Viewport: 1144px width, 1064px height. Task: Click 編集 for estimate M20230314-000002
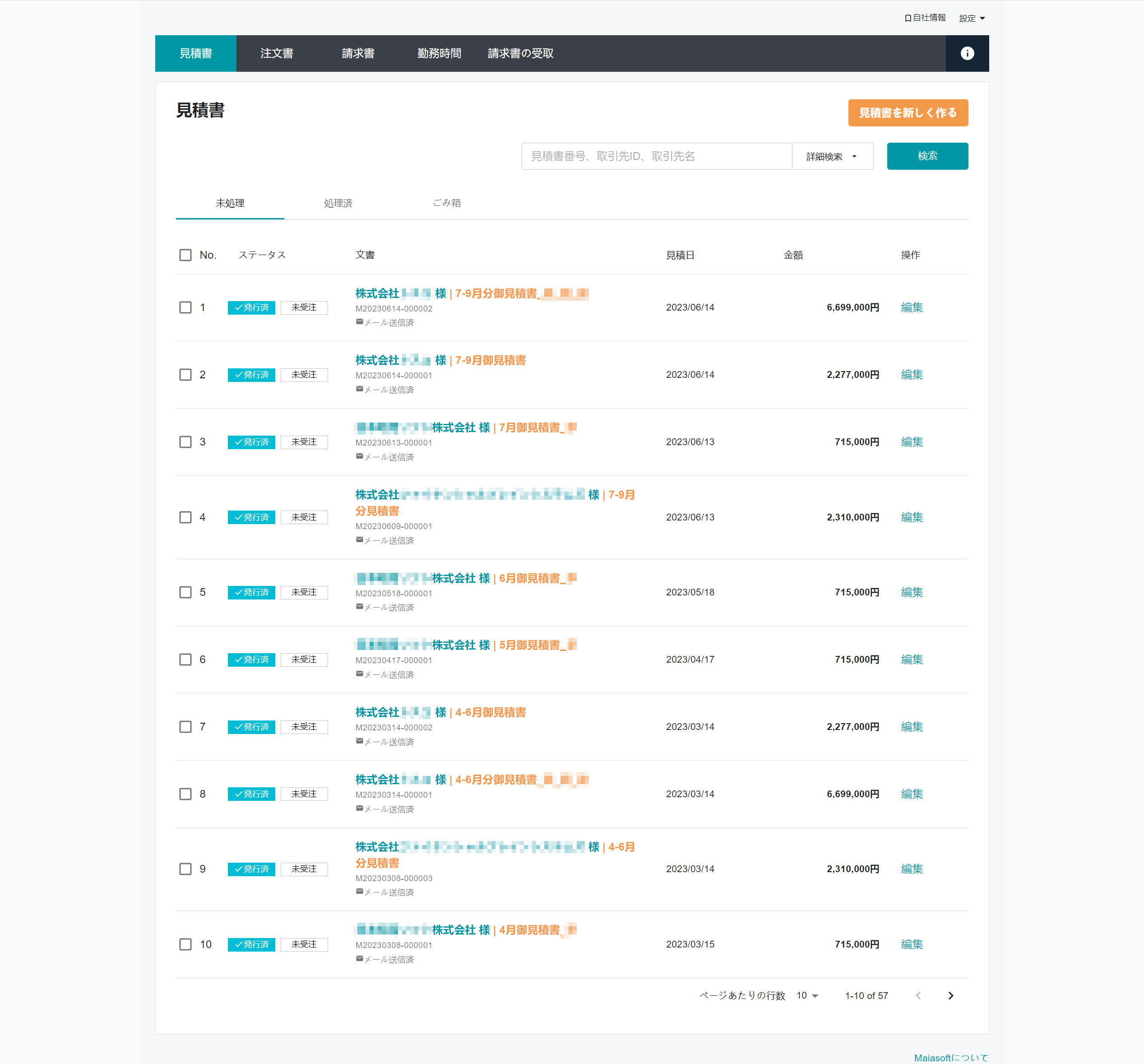(912, 727)
